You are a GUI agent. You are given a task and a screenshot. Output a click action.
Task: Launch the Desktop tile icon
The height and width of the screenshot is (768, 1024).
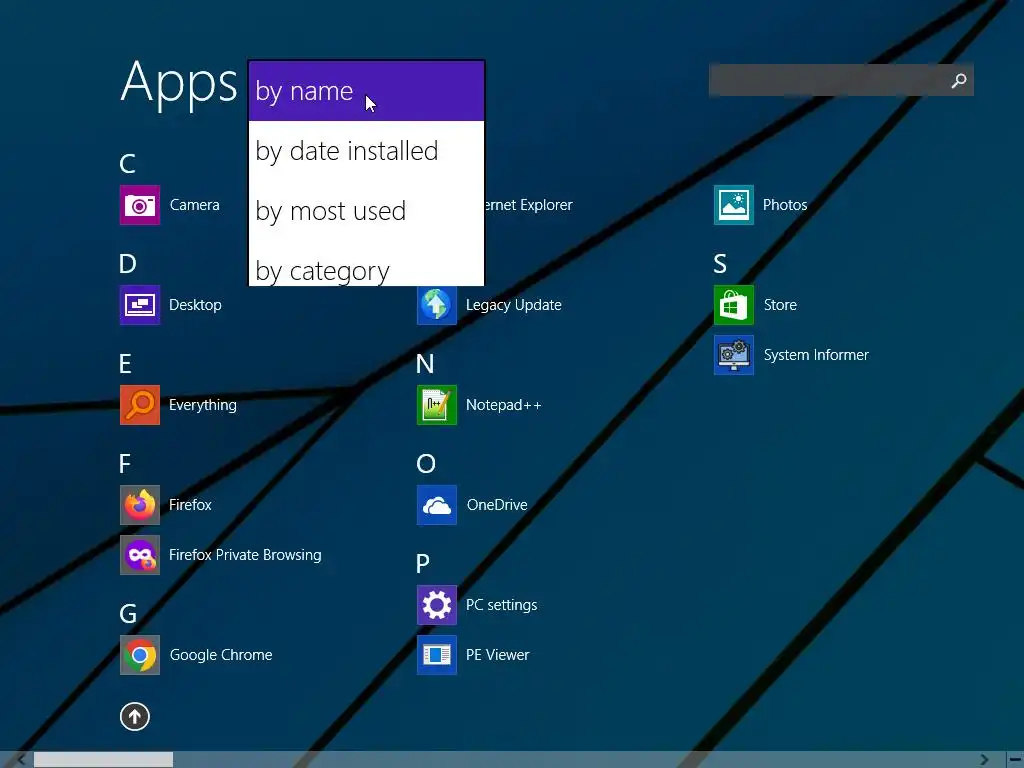pos(140,305)
